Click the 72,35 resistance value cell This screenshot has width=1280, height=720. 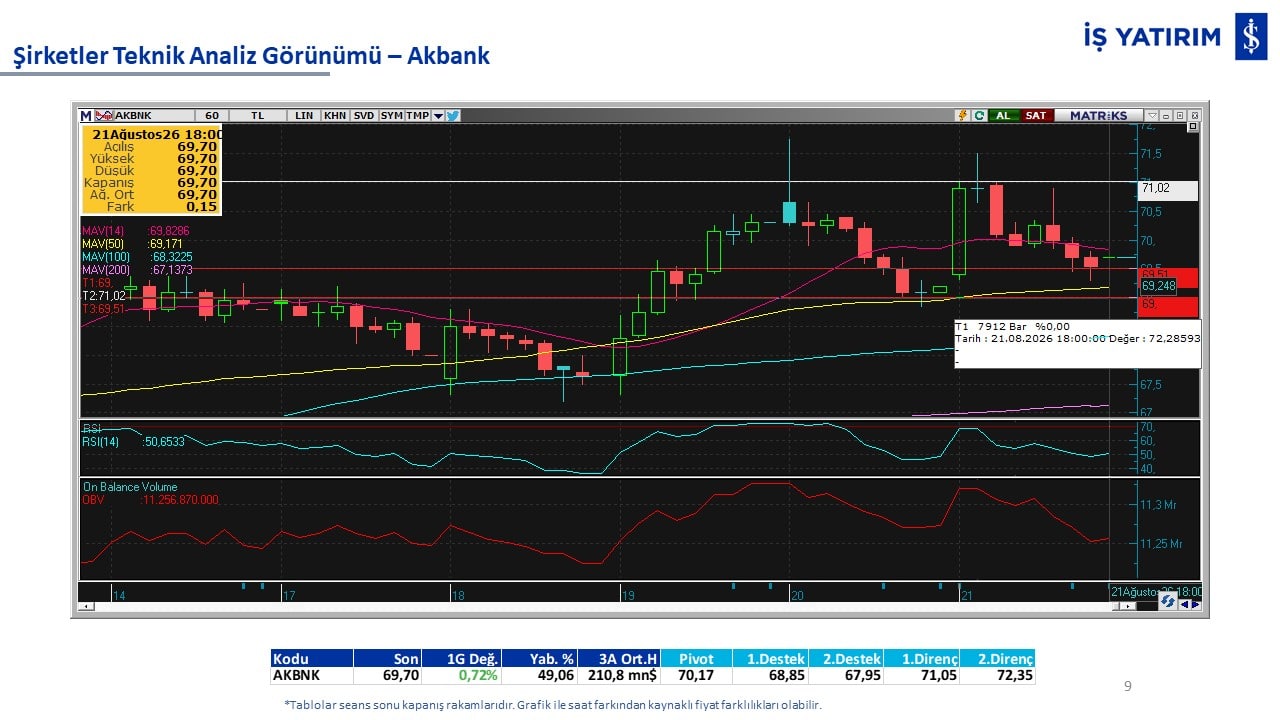click(998, 676)
